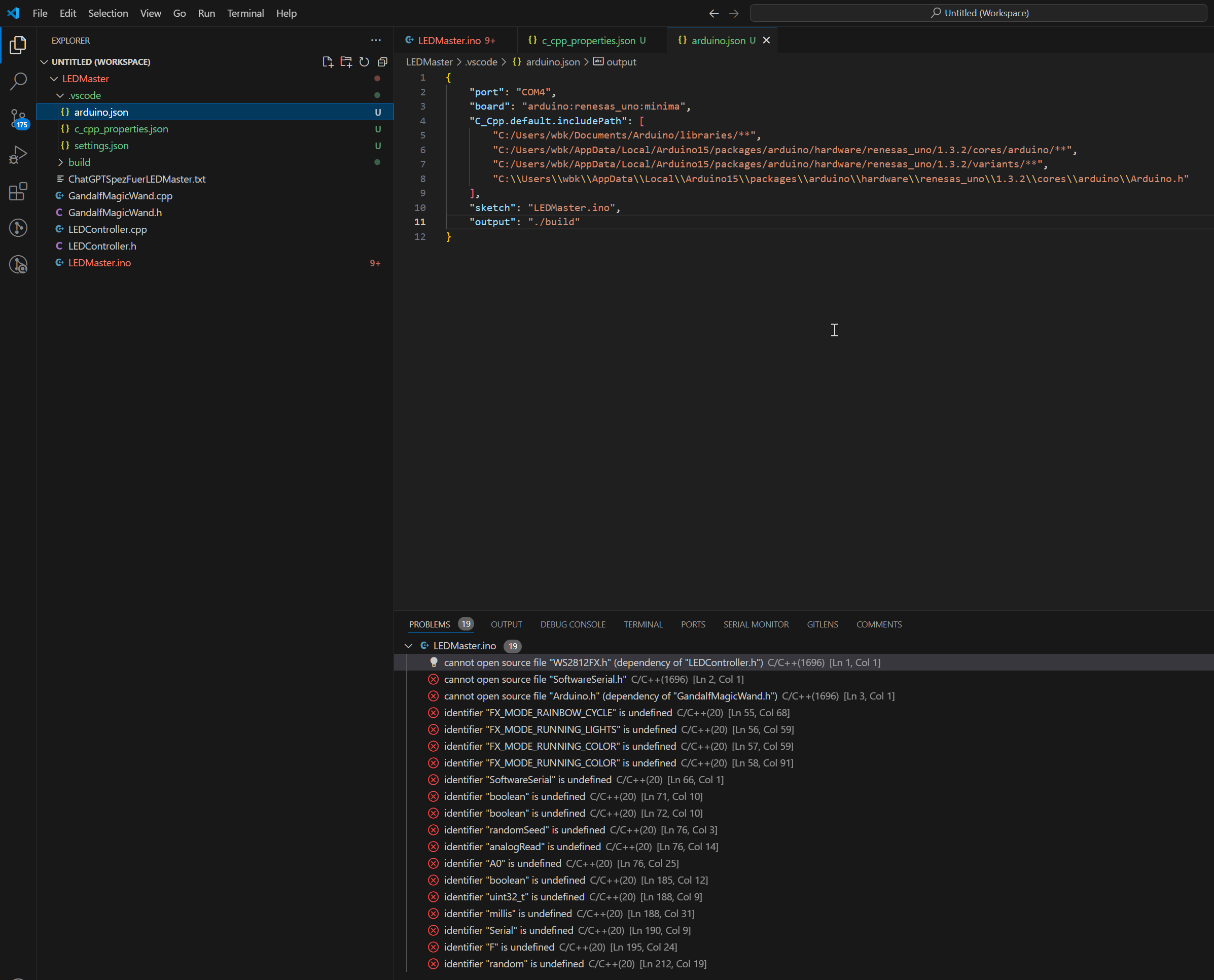Refresh the explorer file tree

point(364,62)
